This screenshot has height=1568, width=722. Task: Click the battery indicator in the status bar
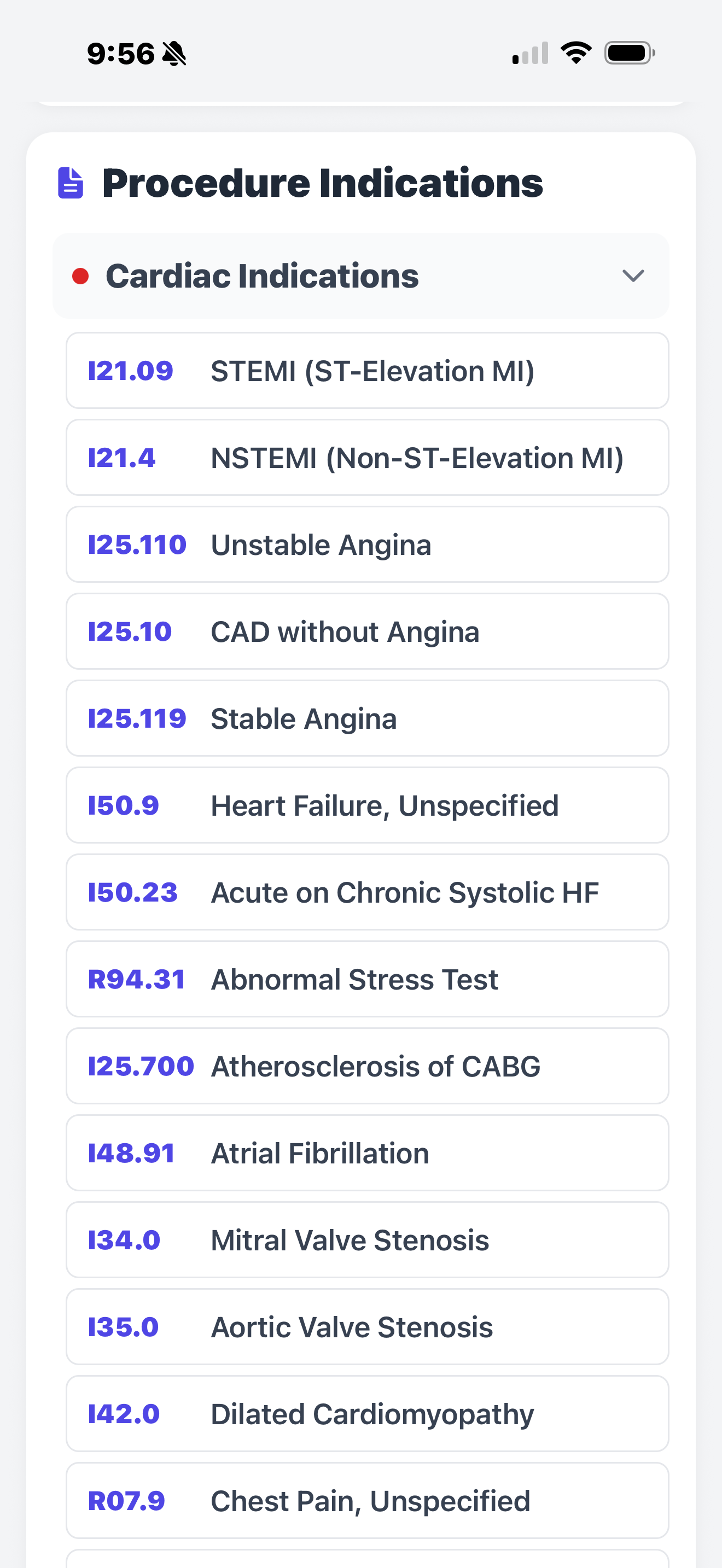[628, 54]
